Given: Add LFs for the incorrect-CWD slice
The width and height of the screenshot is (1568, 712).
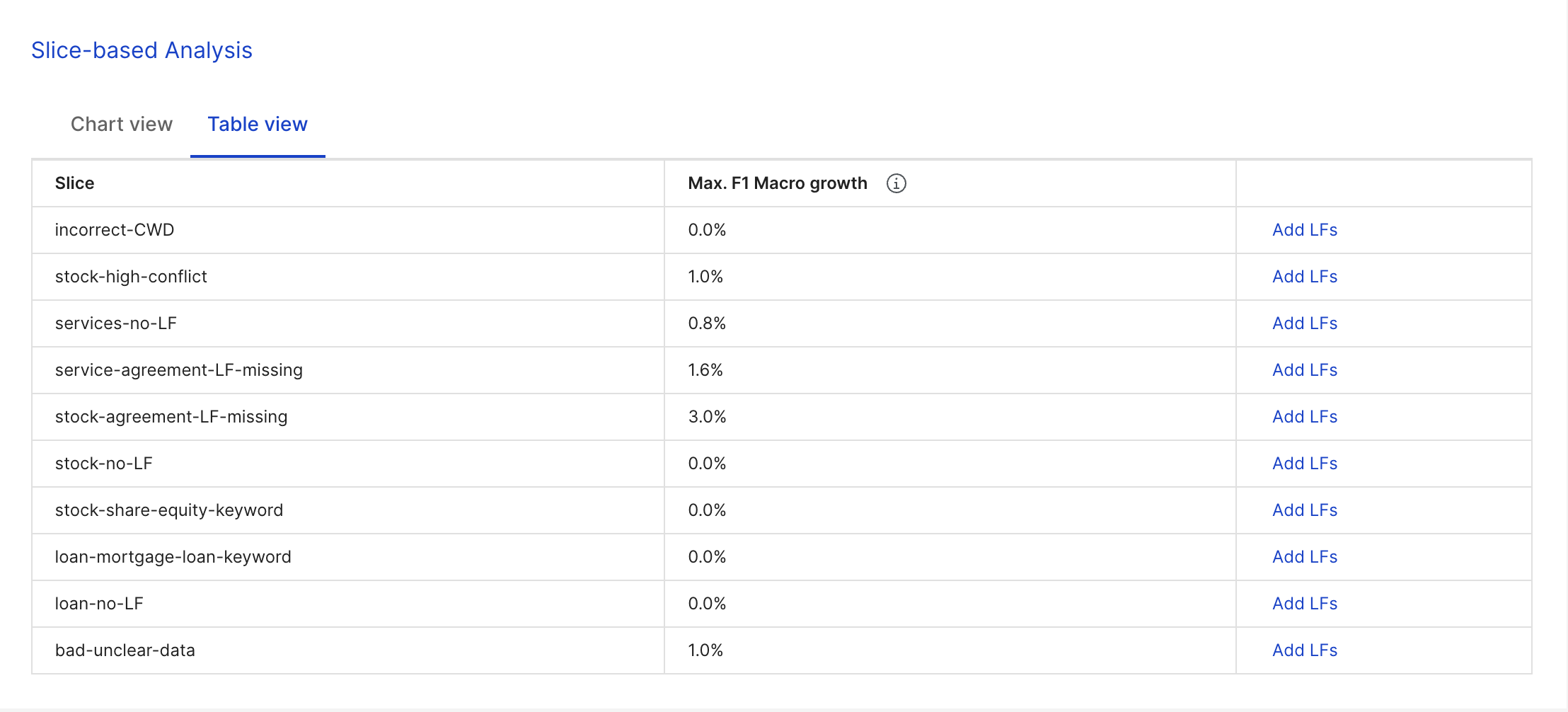Looking at the screenshot, I should 1304,230.
